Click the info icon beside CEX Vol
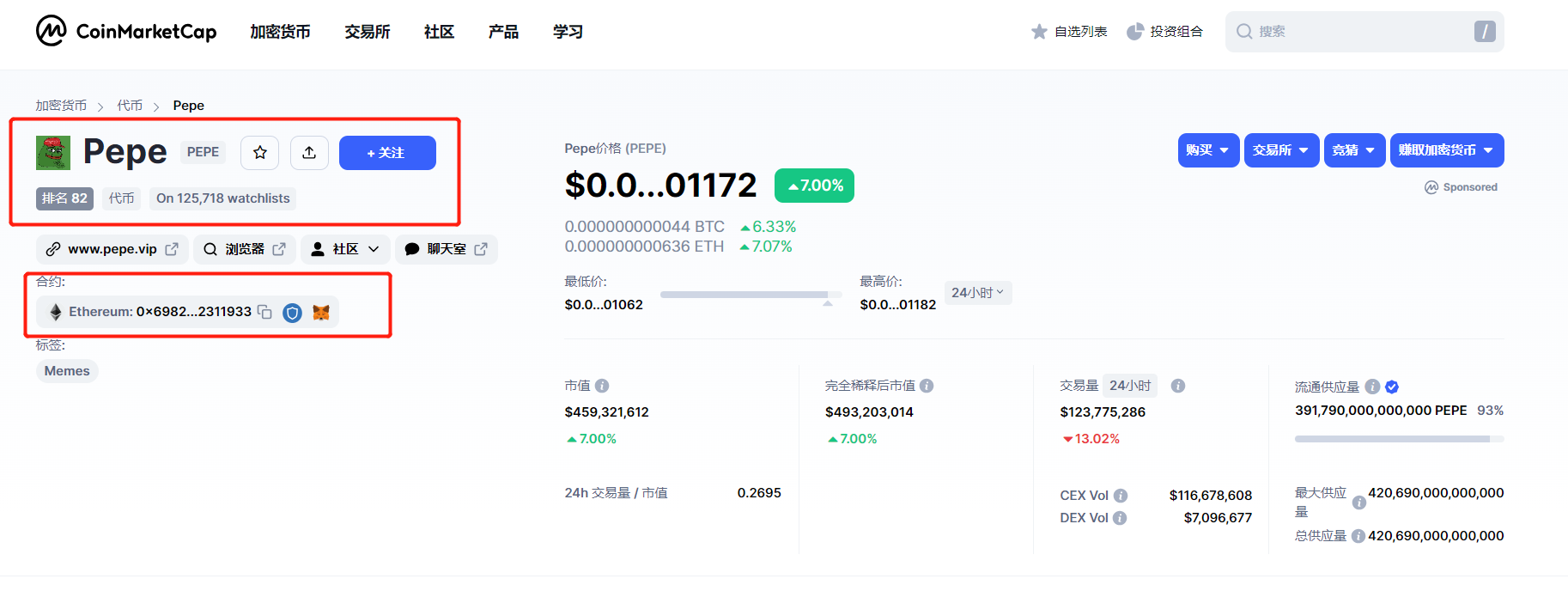1568x591 pixels. click(x=1121, y=496)
